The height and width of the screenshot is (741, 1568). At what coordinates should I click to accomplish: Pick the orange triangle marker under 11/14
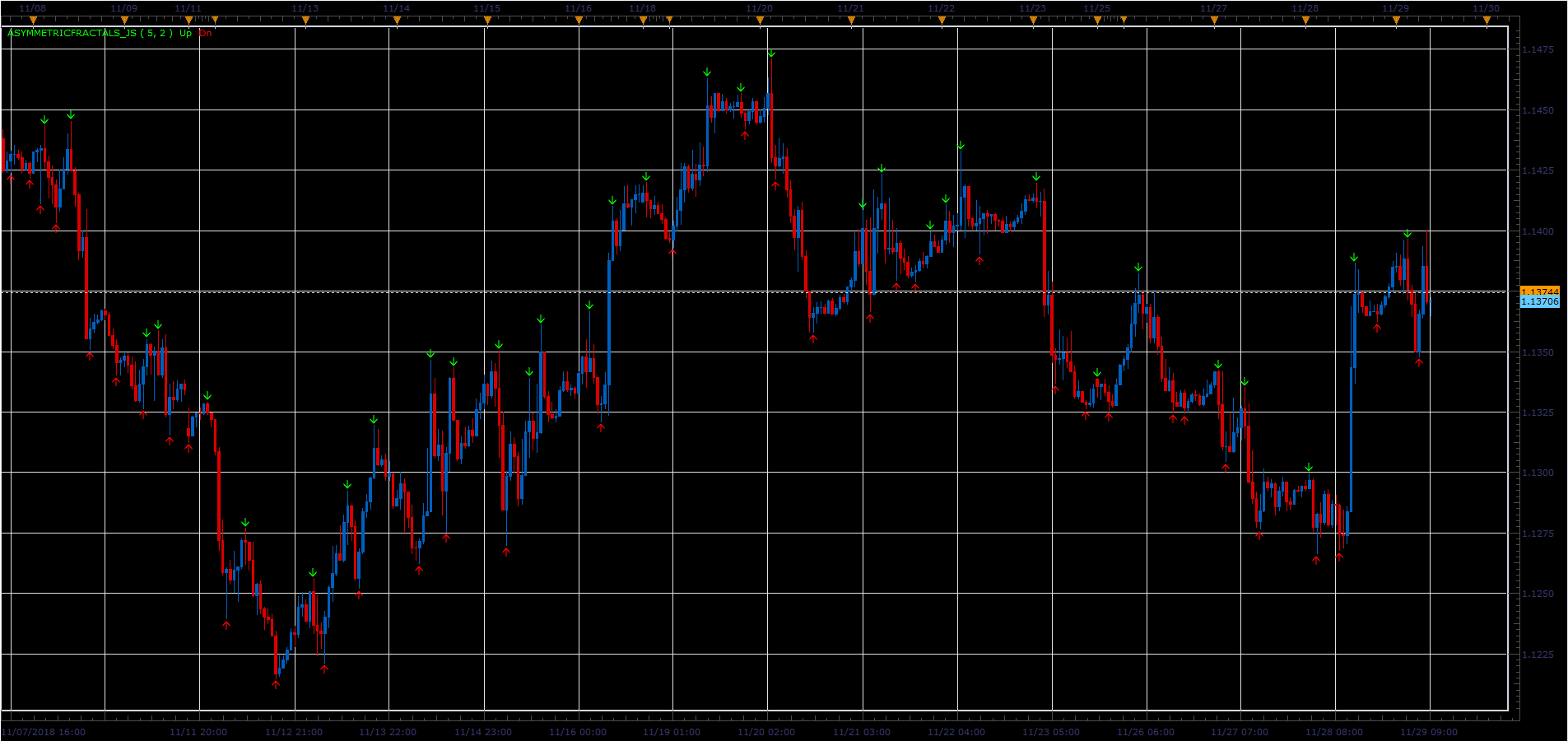tap(397, 20)
